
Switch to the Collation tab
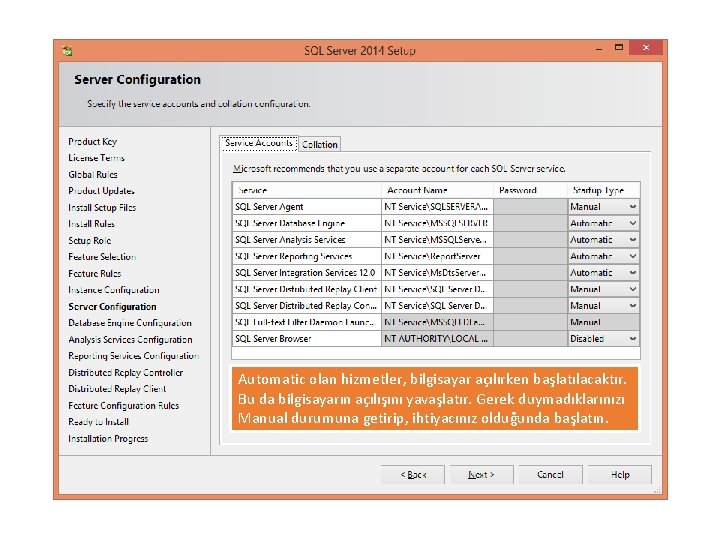tap(320, 144)
